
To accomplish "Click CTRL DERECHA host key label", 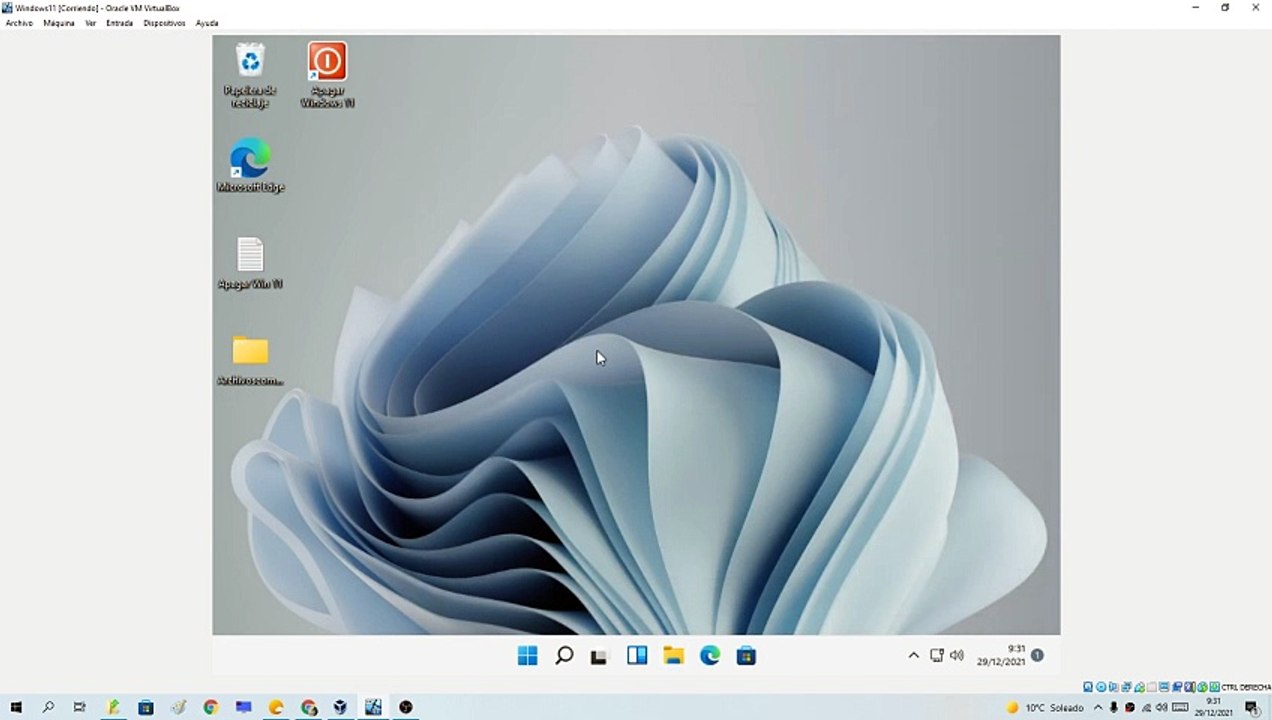I will [x=1245, y=687].
